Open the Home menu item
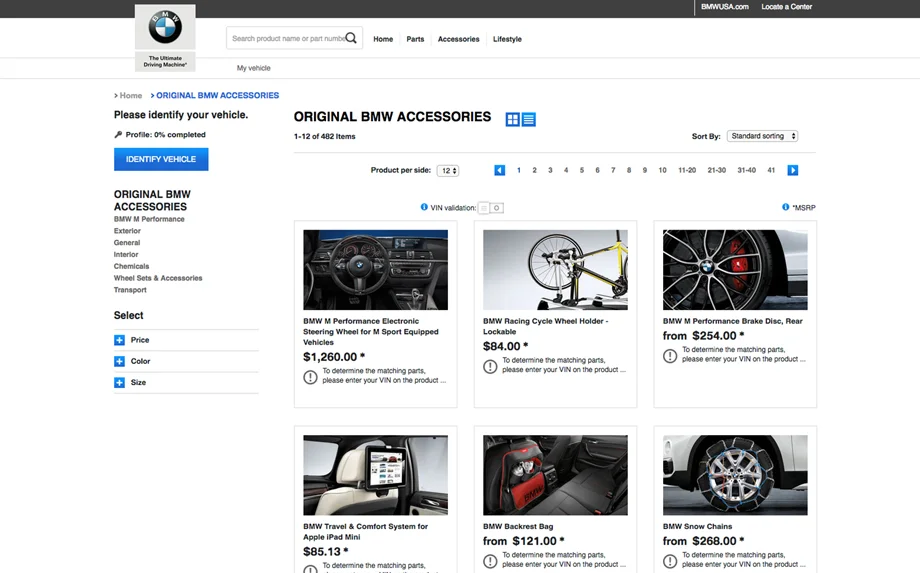The width and height of the screenshot is (920, 573). 383,39
